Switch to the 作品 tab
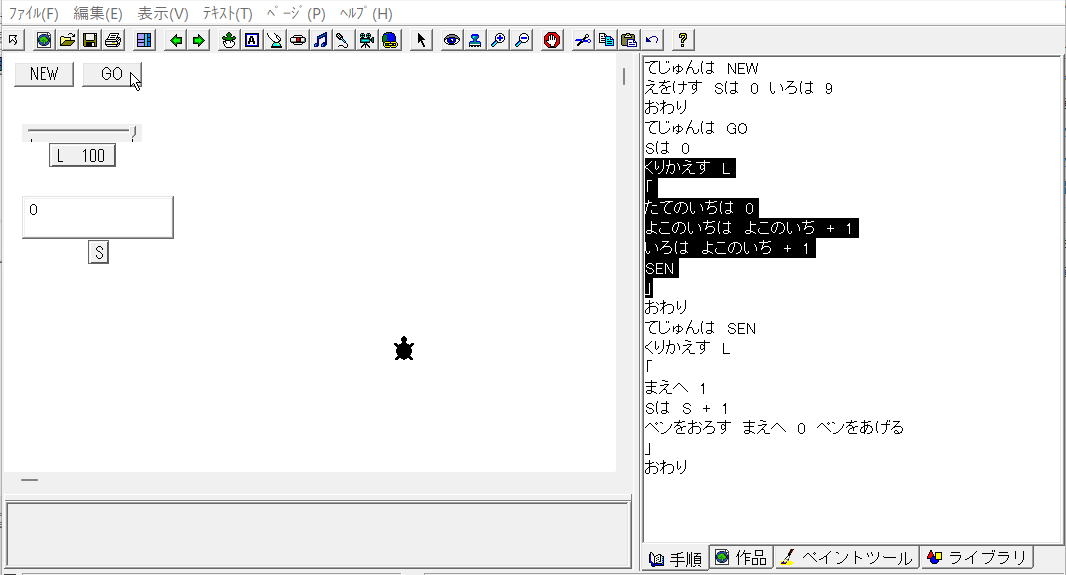This screenshot has width=1066, height=575. tap(741, 557)
